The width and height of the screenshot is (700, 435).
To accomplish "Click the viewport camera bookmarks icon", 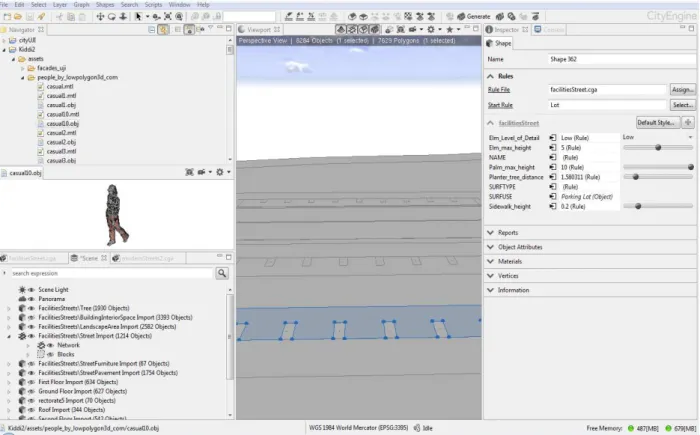I will [x=412, y=29].
